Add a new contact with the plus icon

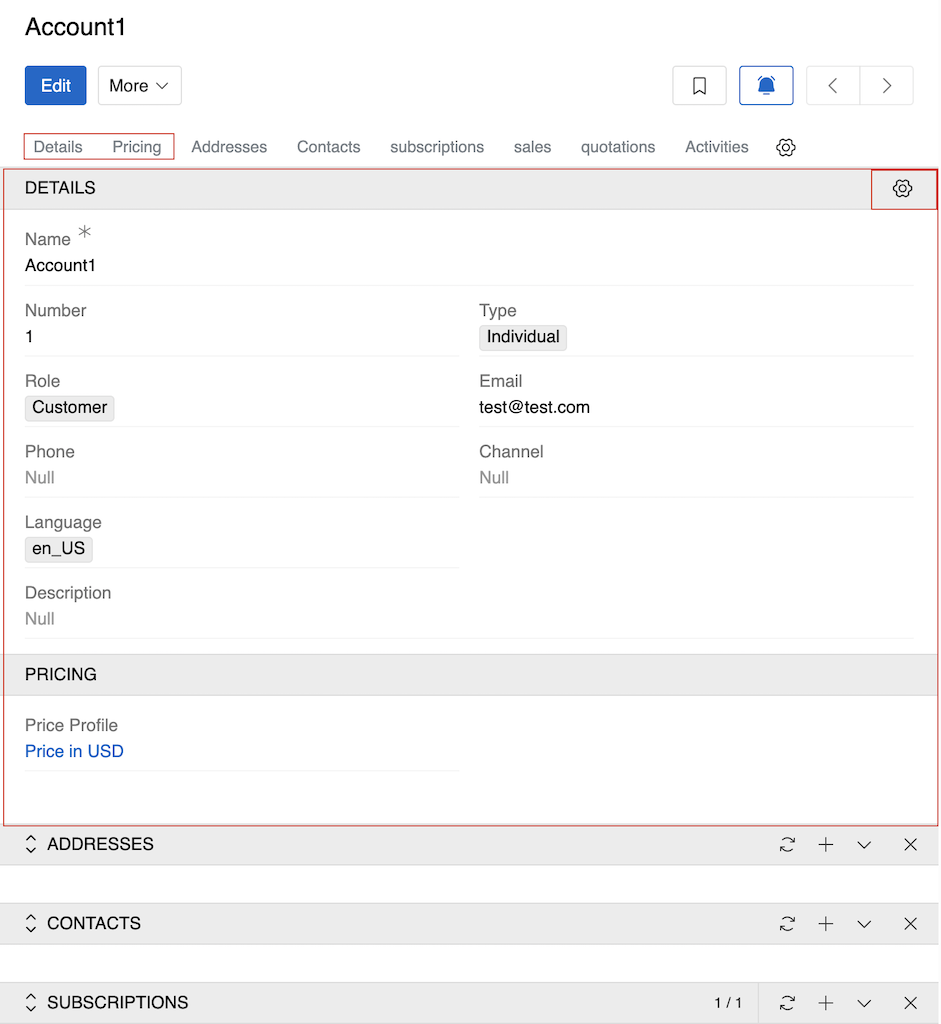pos(826,923)
